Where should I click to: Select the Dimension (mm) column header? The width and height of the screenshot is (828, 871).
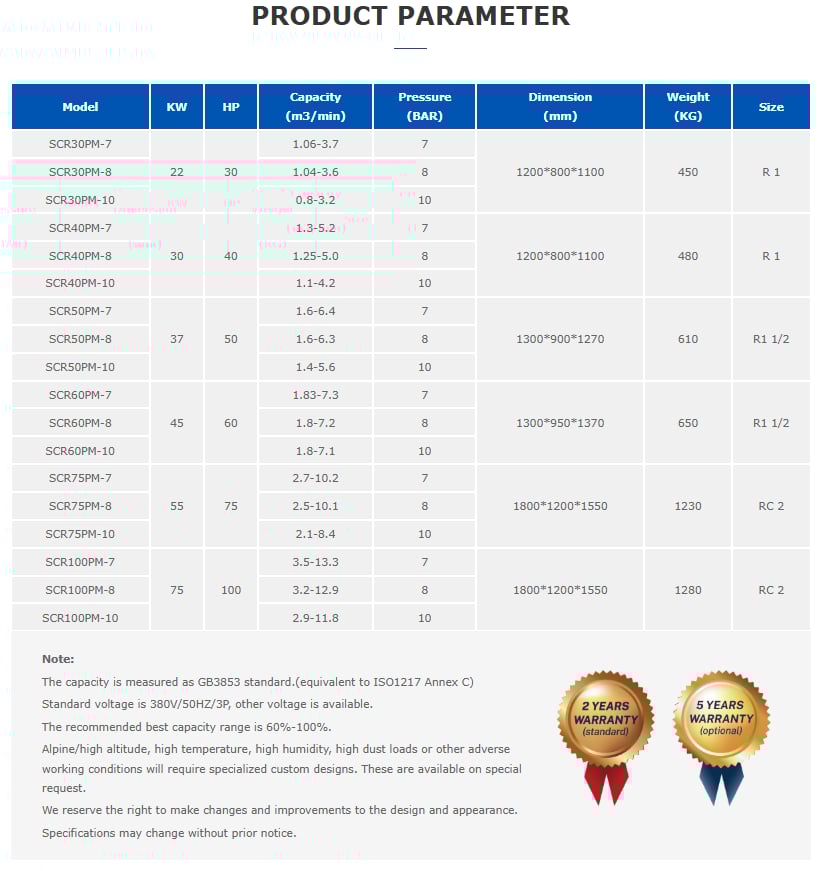click(x=560, y=107)
